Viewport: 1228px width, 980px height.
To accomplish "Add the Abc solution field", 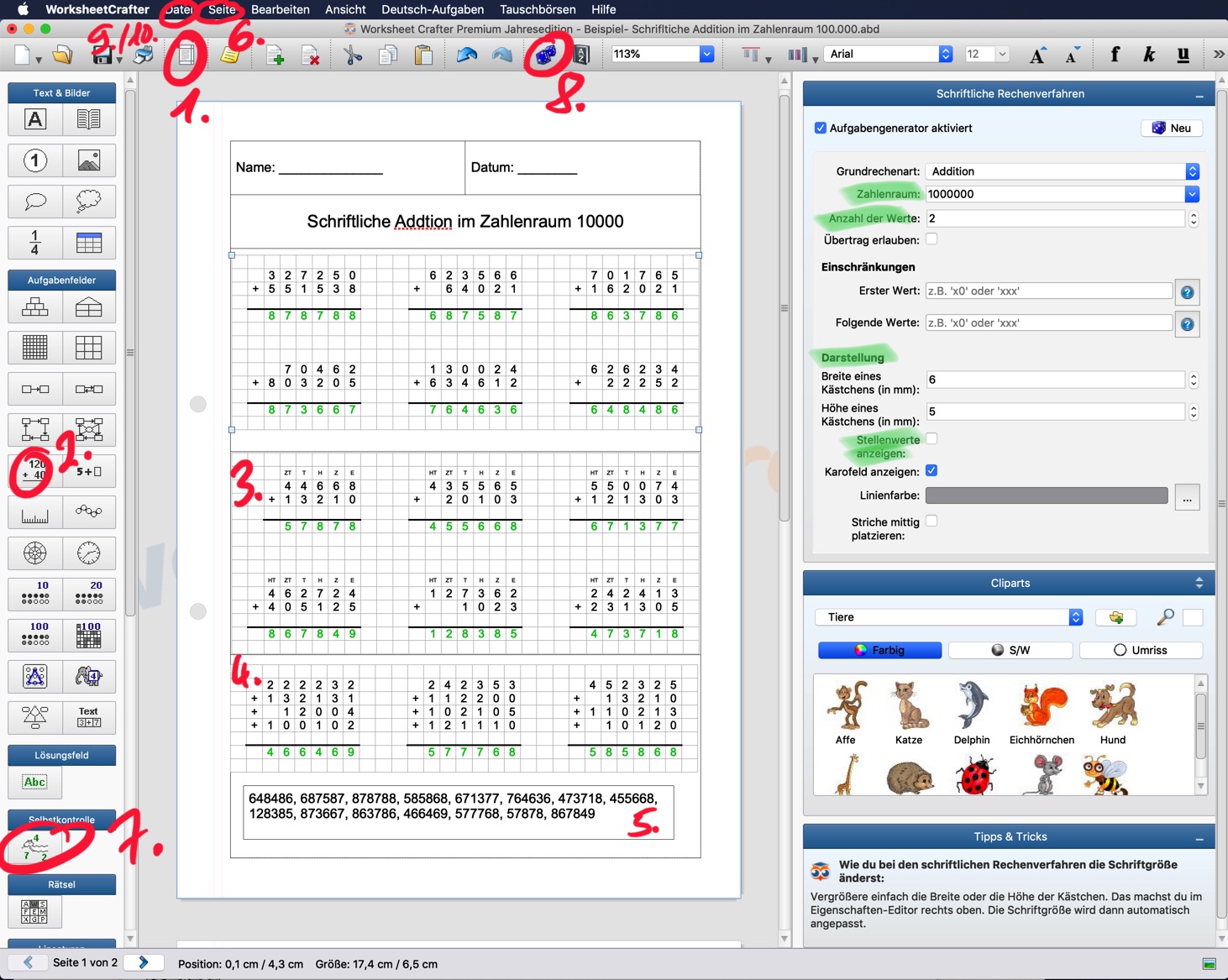I will [34, 783].
